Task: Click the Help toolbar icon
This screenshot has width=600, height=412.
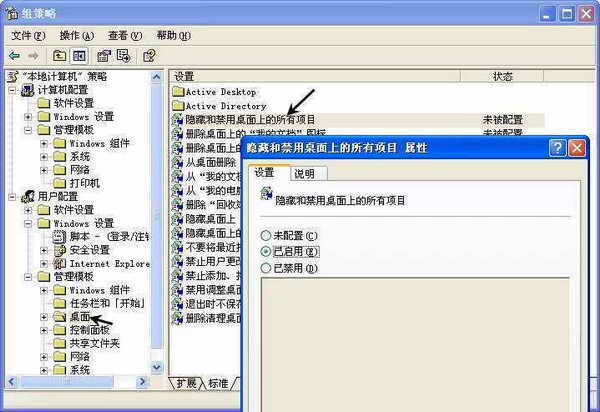Action: (x=150, y=55)
